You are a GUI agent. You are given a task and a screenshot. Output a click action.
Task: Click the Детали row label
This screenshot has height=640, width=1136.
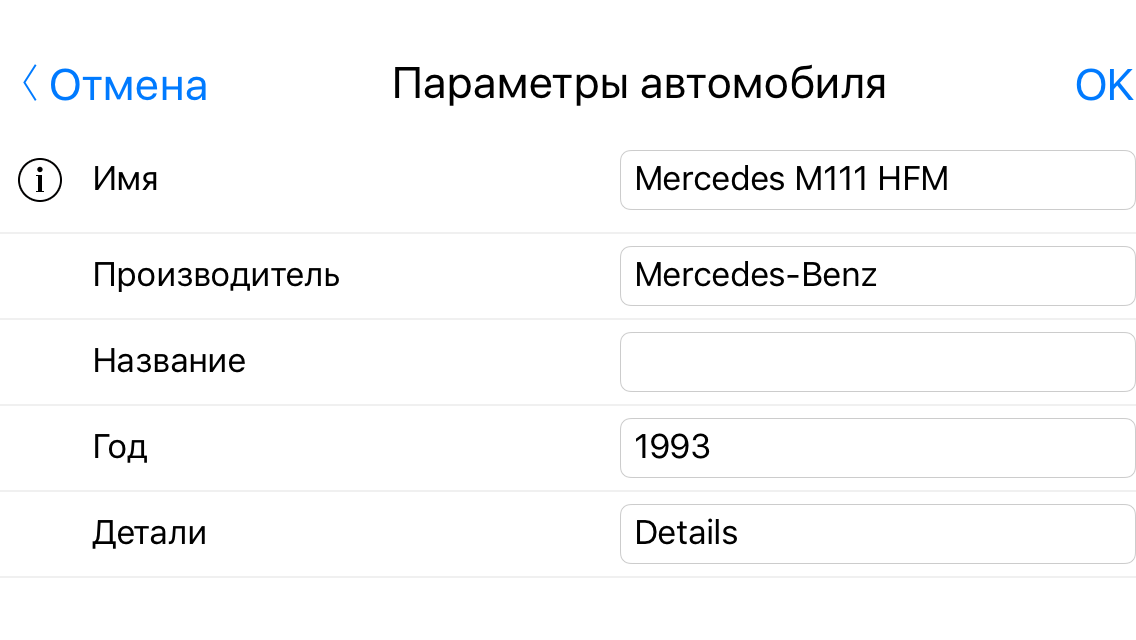[x=149, y=533]
